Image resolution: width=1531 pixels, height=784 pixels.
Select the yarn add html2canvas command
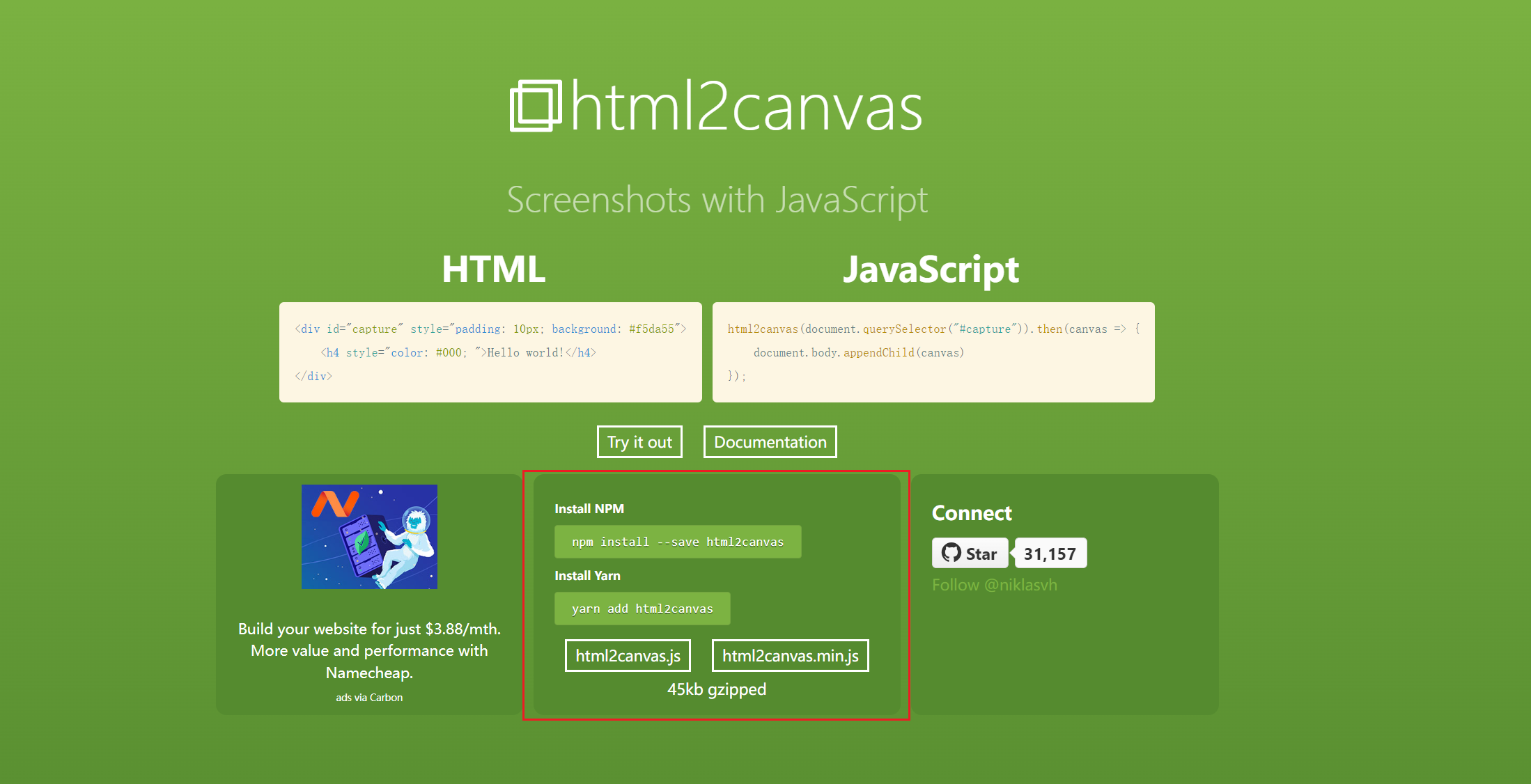click(642, 609)
